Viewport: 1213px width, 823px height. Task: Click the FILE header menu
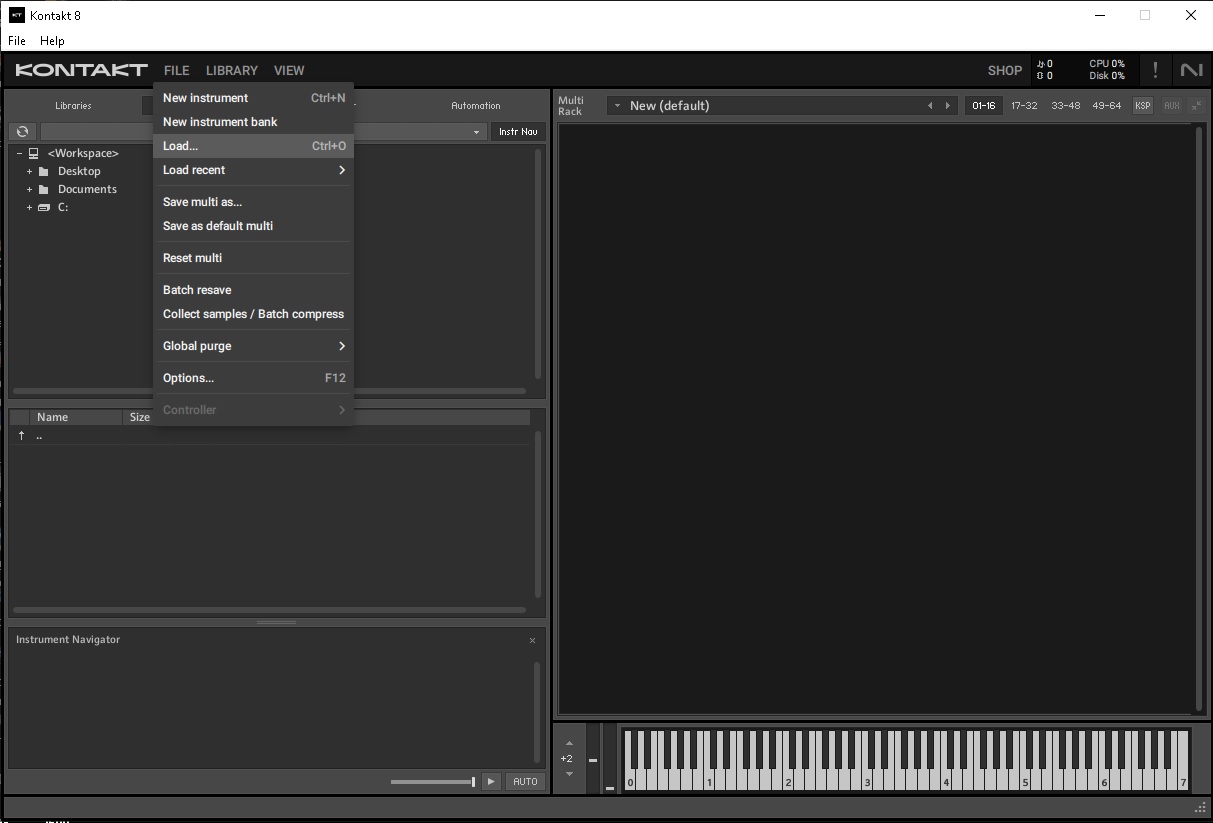click(x=176, y=70)
